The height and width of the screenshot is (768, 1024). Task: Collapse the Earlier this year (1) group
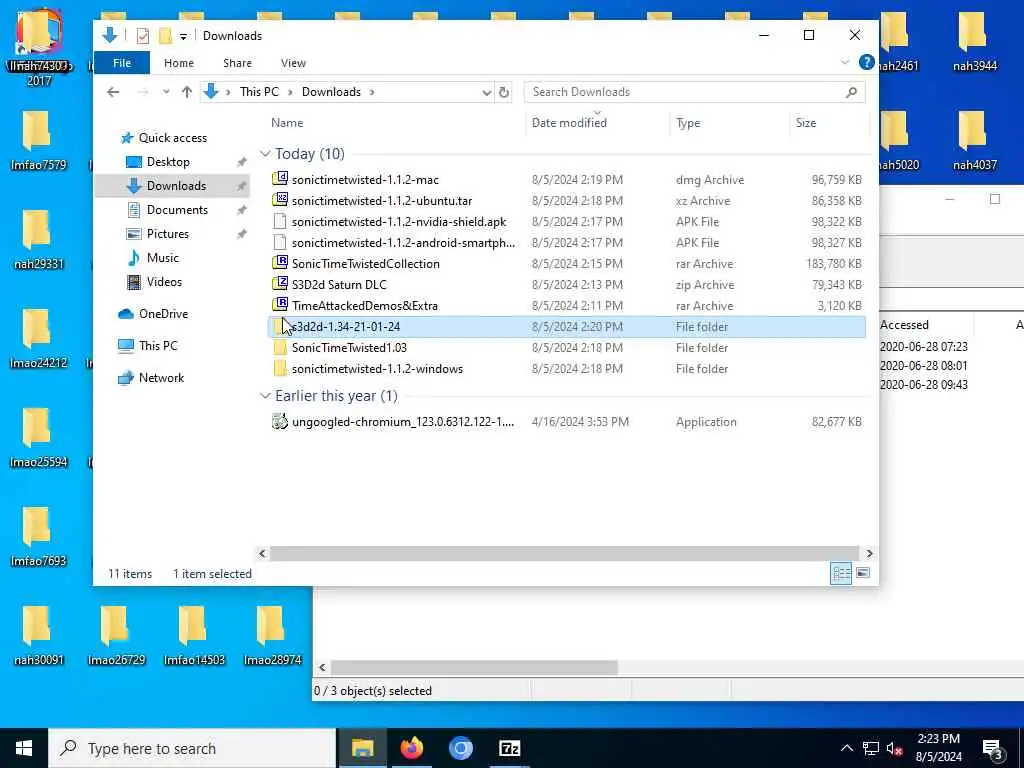[x=265, y=396]
